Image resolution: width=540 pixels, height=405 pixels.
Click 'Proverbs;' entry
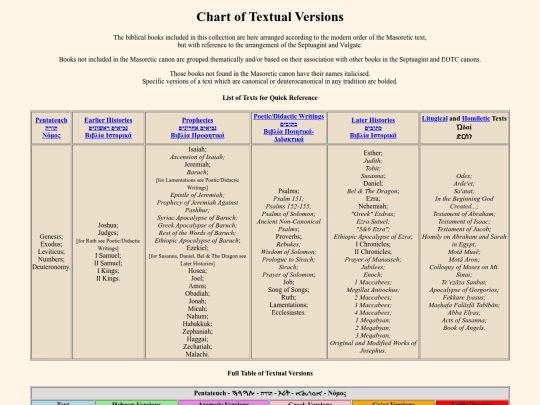pyautogui.click(x=289, y=237)
